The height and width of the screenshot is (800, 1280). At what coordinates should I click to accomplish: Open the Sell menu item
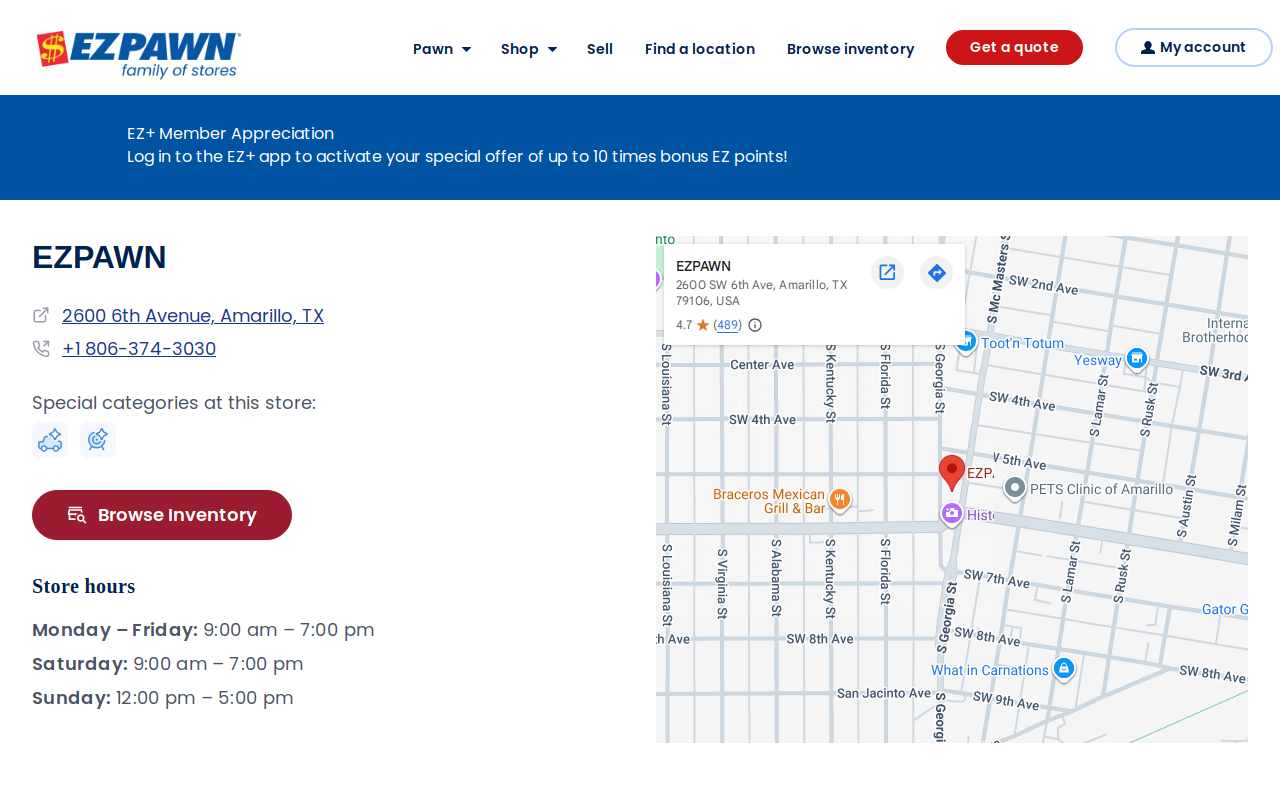[600, 48]
